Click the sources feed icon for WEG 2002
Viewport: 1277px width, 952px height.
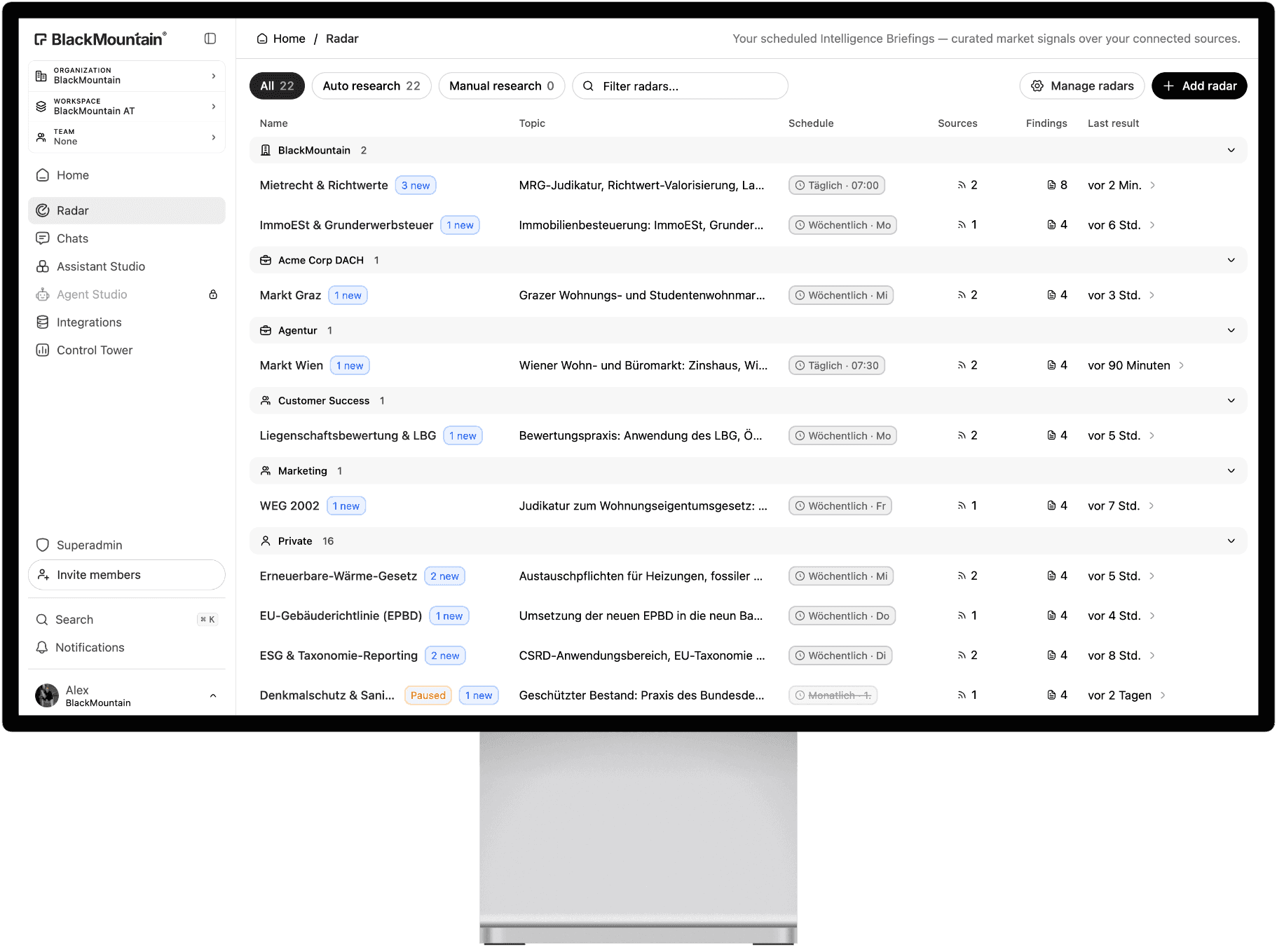coord(962,505)
